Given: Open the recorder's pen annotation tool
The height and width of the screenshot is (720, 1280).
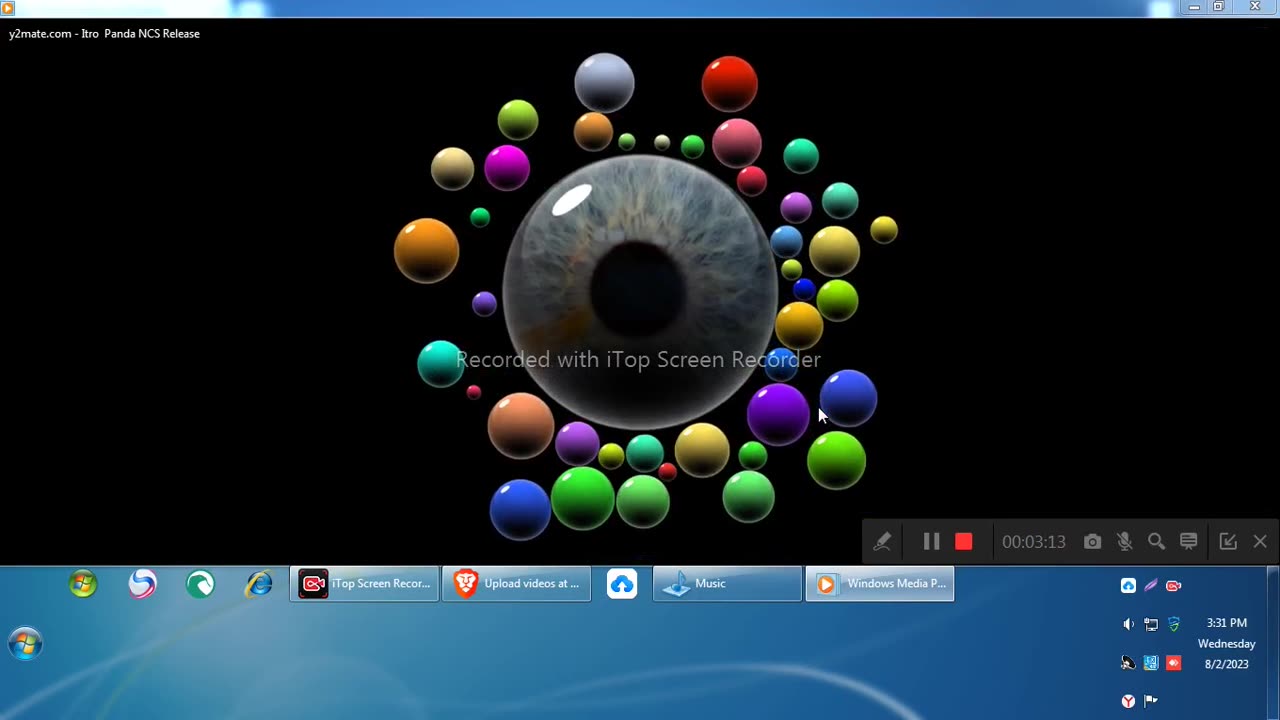Looking at the screenshot, I should click(x=882, y=541).
